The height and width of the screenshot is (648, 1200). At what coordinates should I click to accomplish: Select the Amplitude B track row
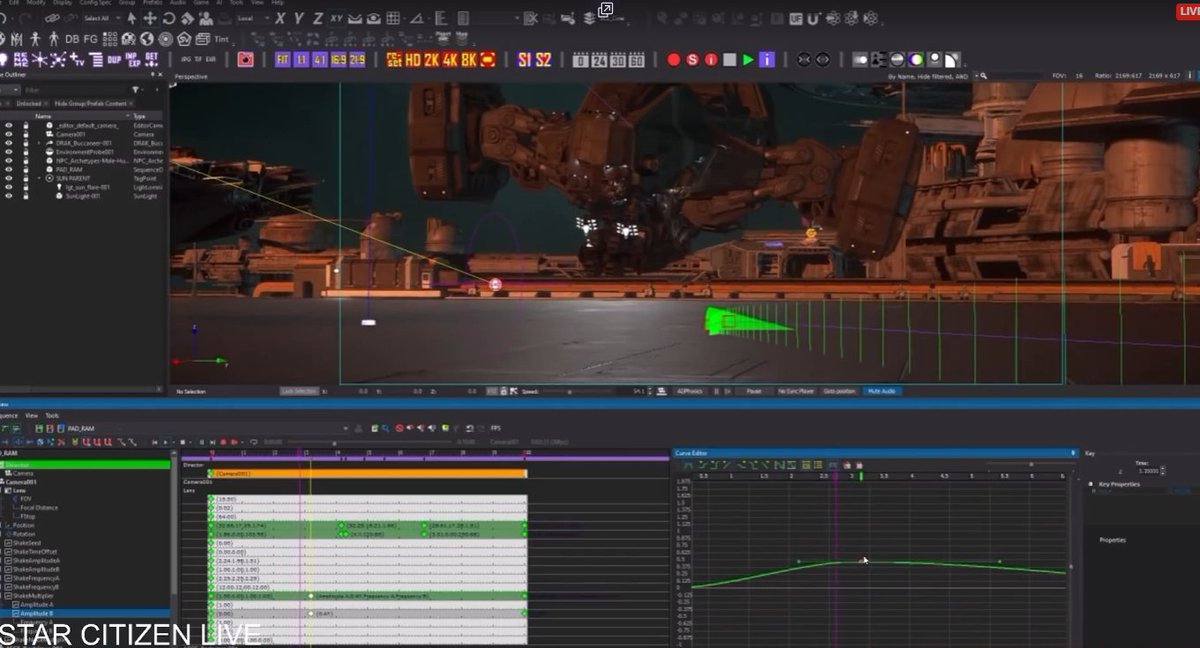tap(85, 613)
